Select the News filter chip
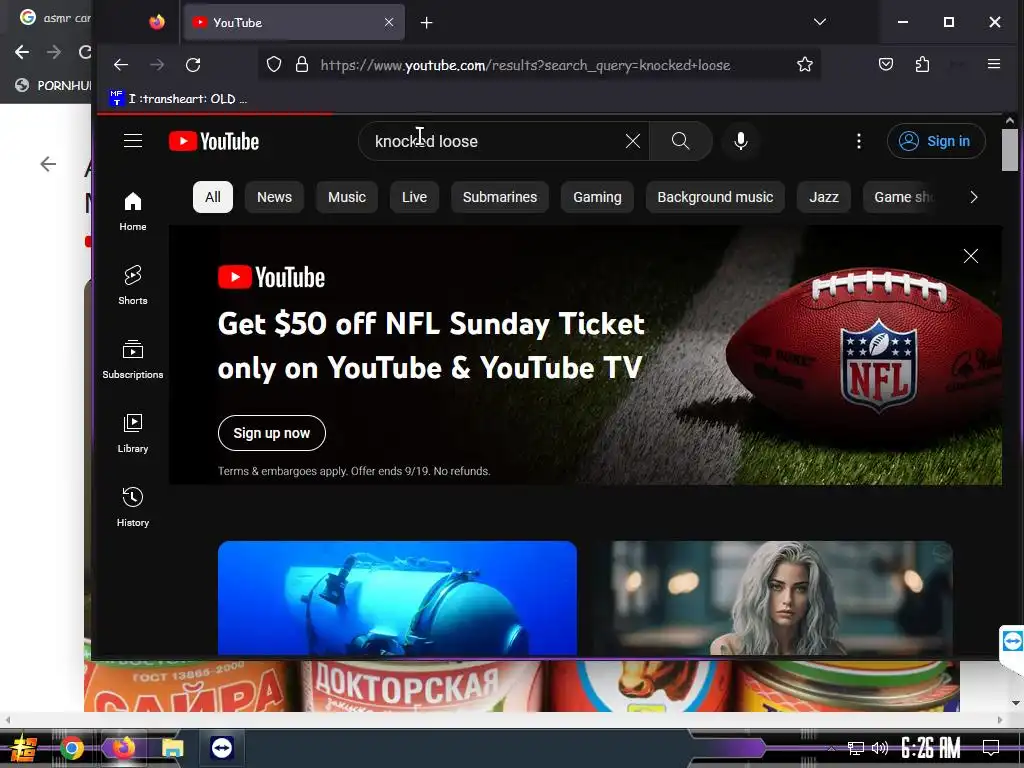Image resolution: width=1024 pixels, height=768 pixels. 274,197
